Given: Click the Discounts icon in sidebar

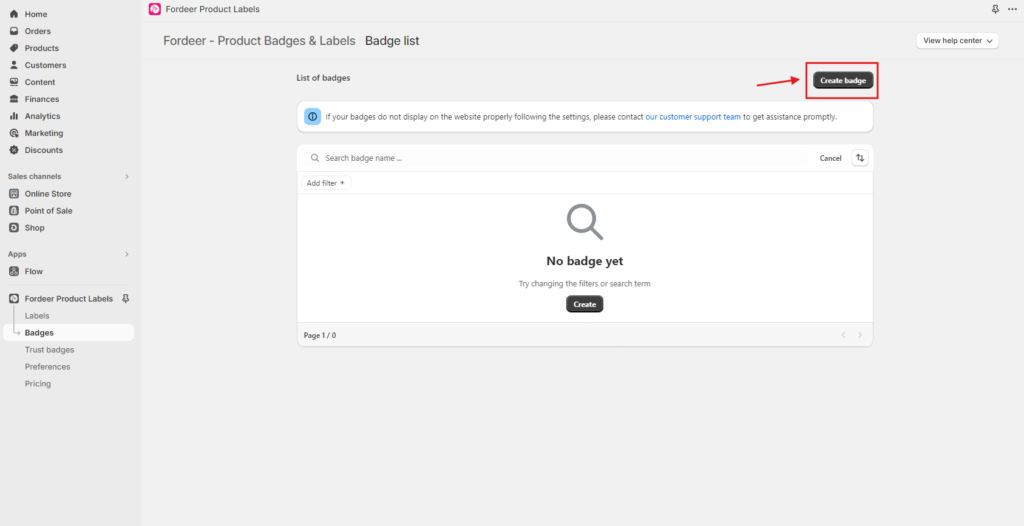Looking at the screenshot, I should coord(14,150).
